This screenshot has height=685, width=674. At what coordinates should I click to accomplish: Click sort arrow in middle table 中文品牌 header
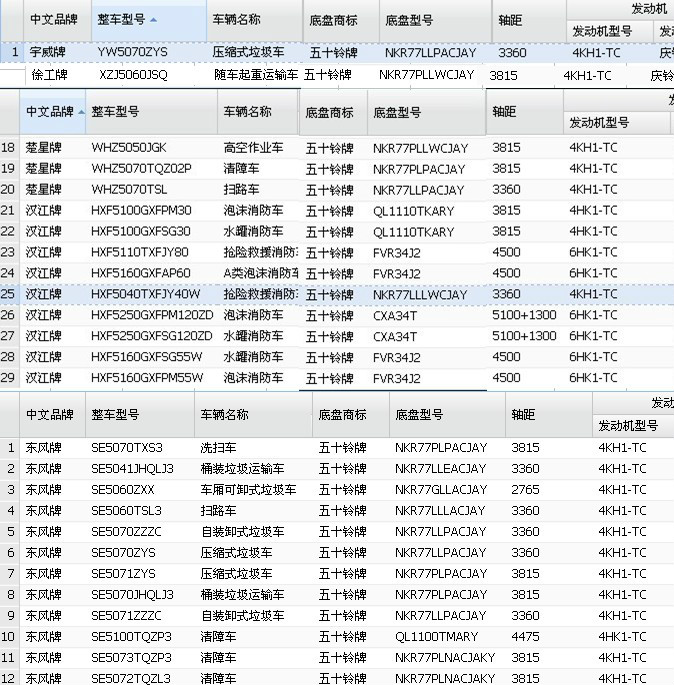click(80, 112)
